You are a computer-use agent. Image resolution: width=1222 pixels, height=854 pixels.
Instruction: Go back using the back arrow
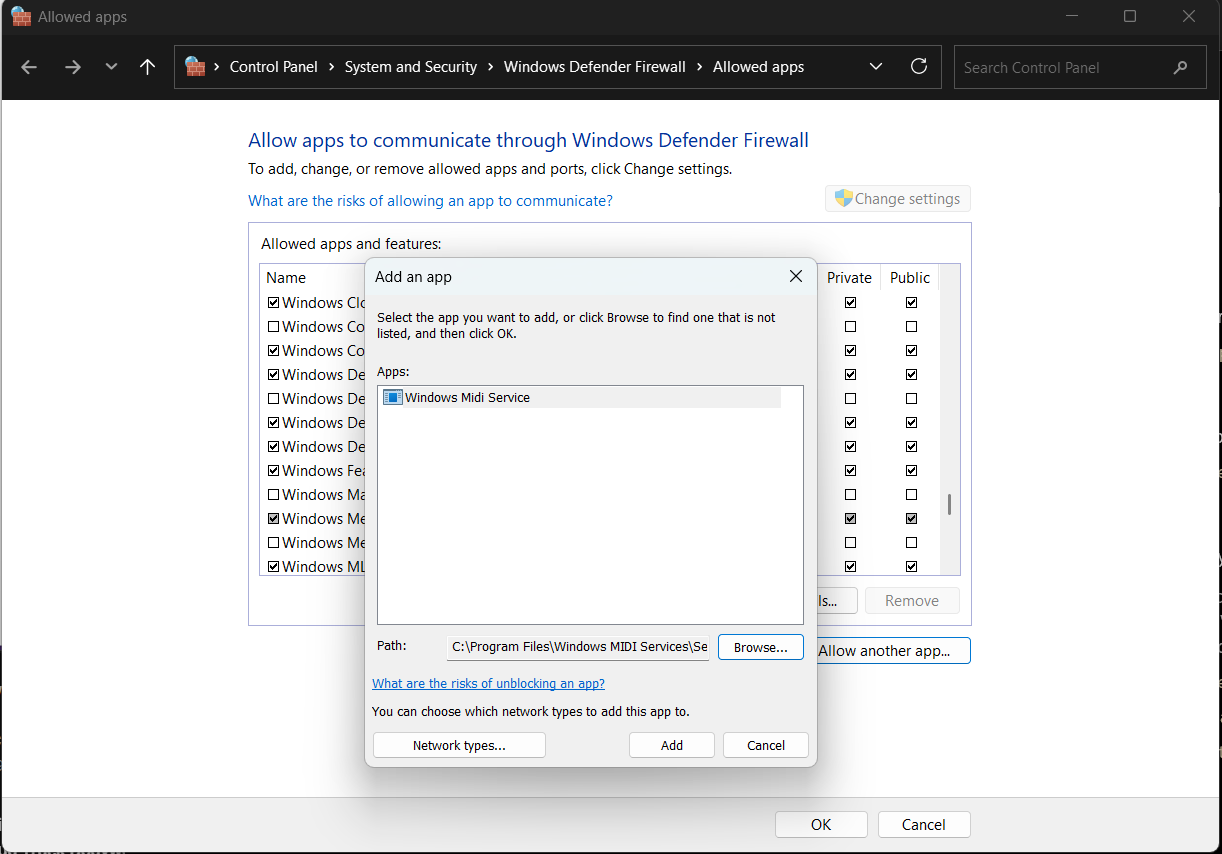coord(29,67)
